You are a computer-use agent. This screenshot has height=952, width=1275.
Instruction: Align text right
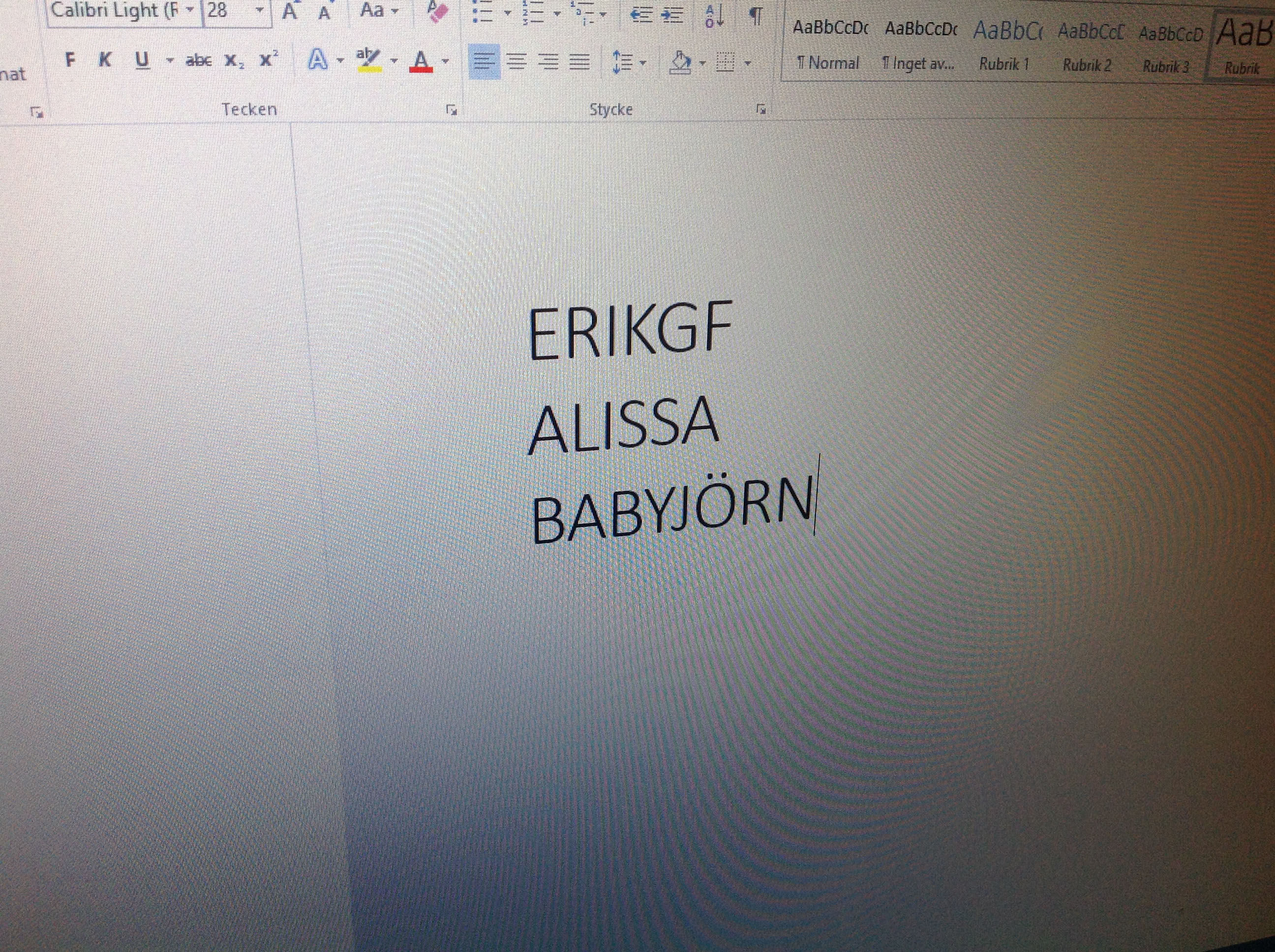tap(549, 61)
